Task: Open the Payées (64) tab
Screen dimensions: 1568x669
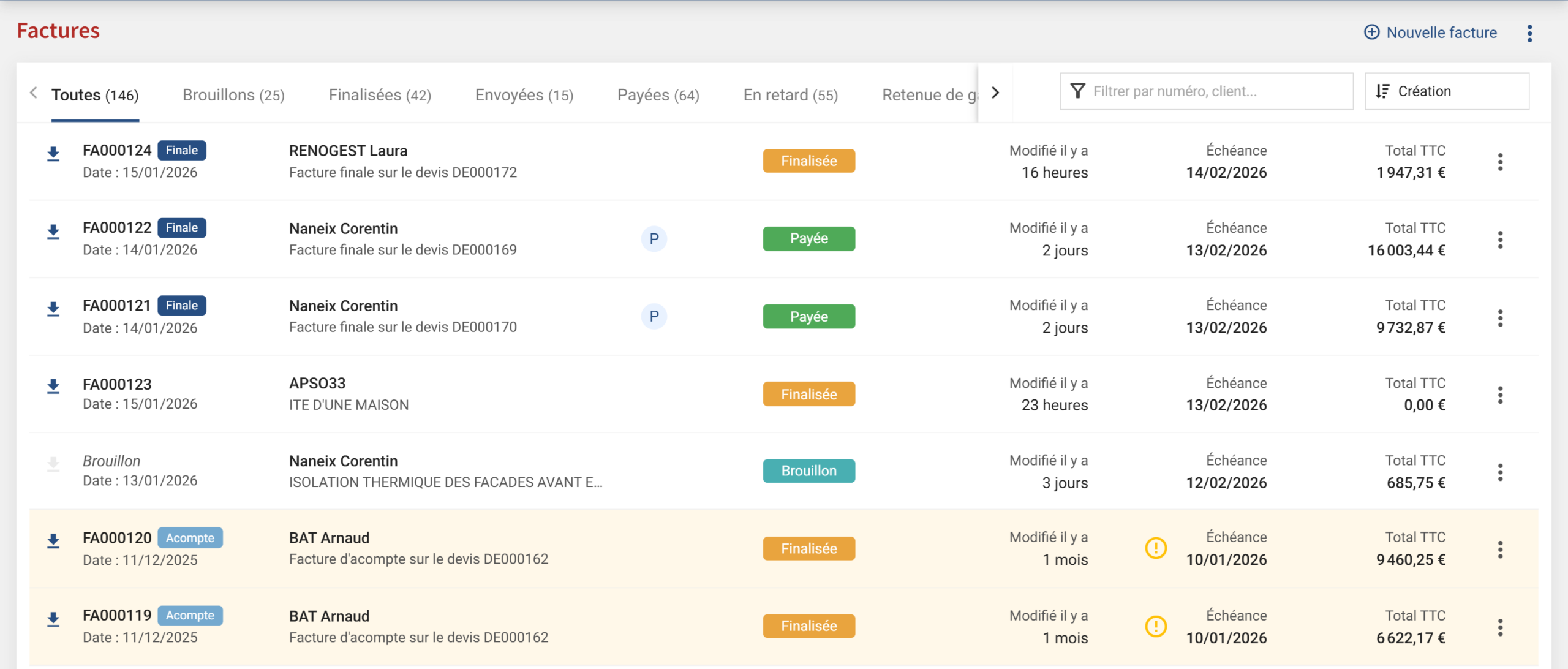Action: click(x=658, y=95)
